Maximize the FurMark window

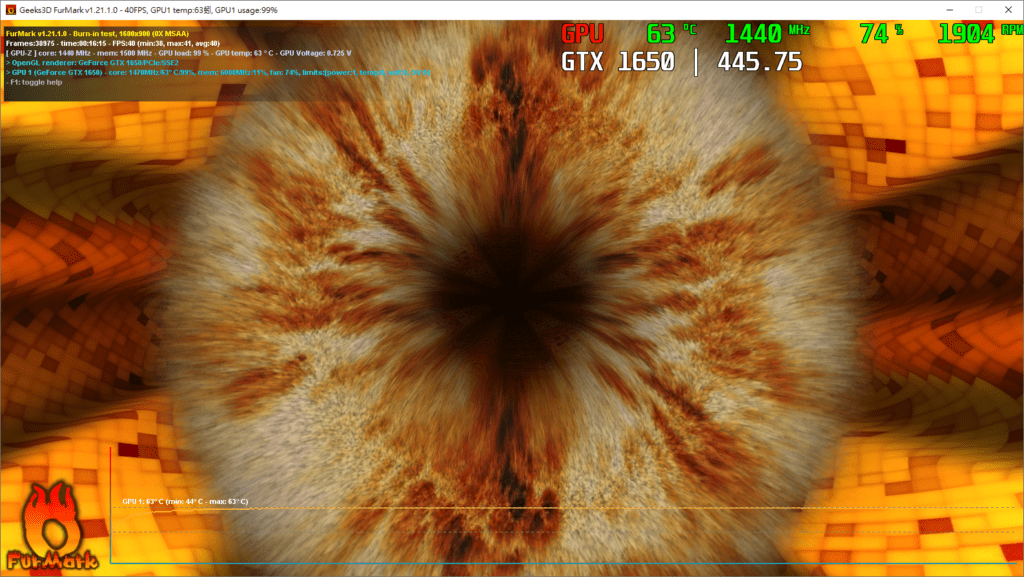(978, 10)
